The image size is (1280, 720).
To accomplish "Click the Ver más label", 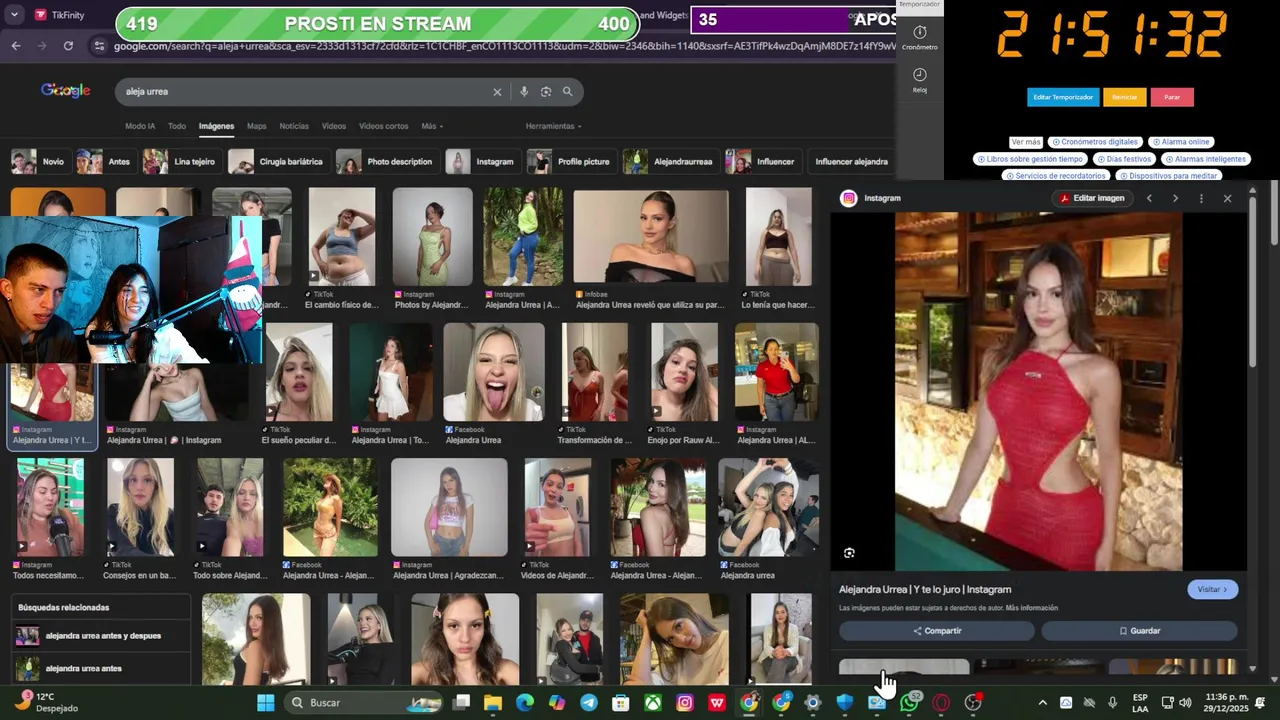I will [1026, 142].
